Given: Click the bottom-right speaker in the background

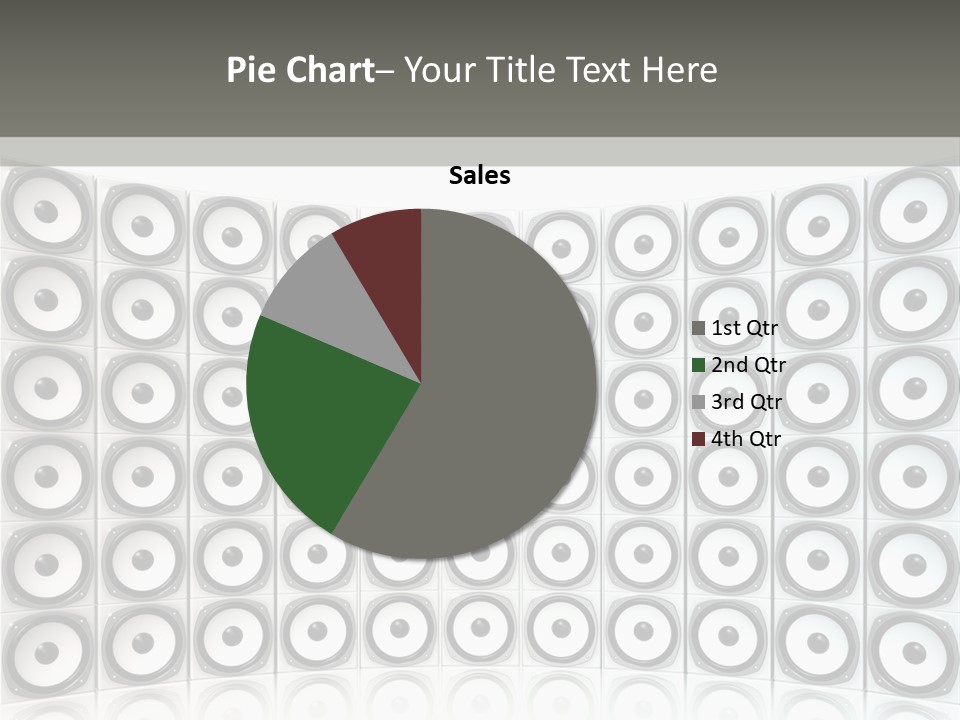Looking at the screenshot, I should click(912, 653).
